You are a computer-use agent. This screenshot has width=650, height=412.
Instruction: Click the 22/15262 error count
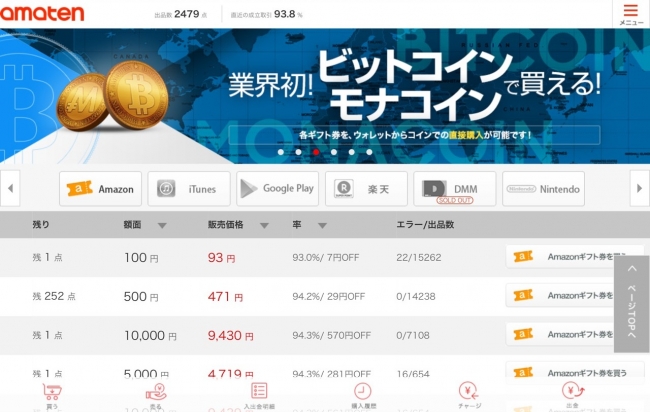click(419, 257)
